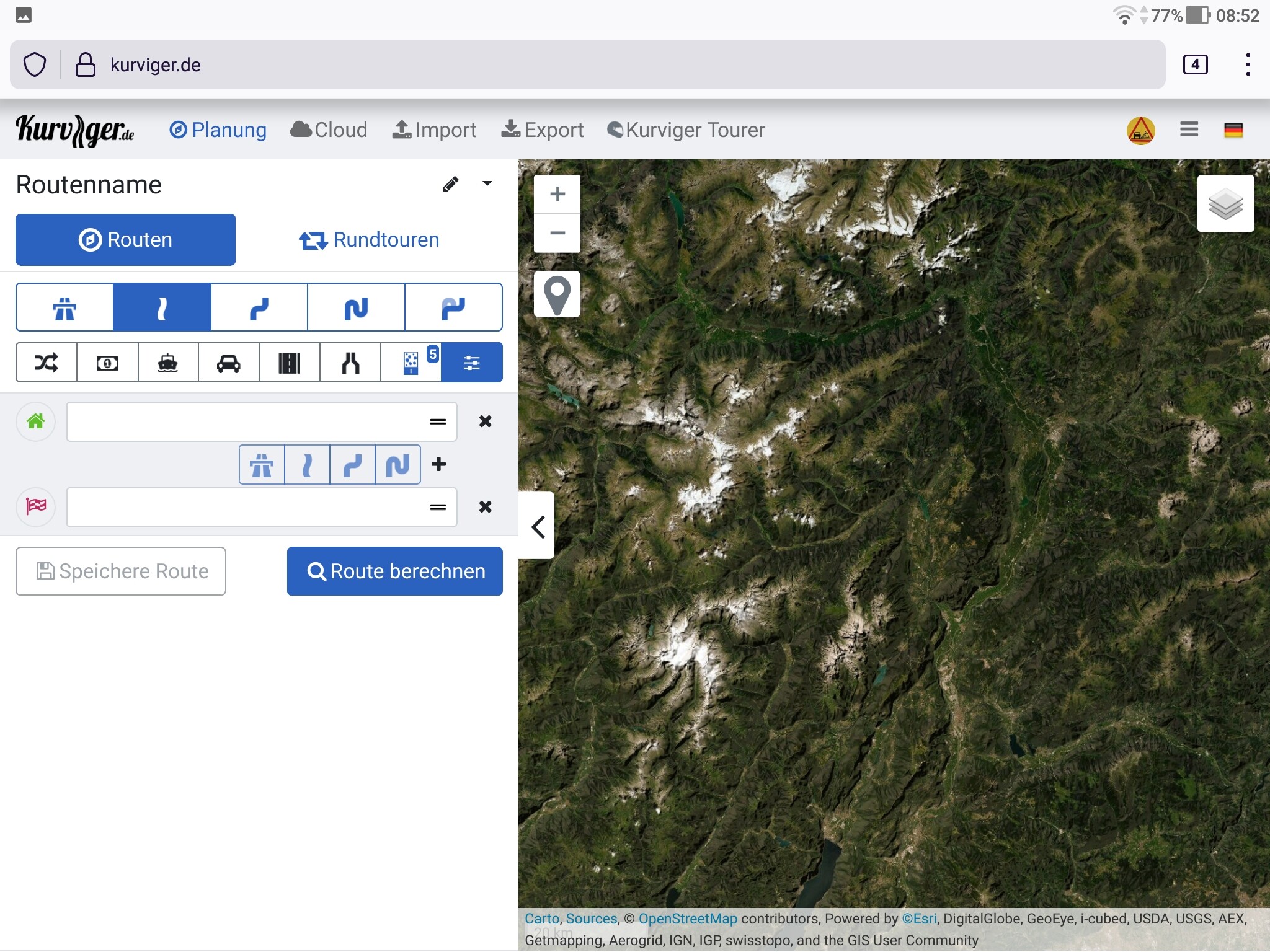
Task: Open the hamburger menu in header
Action: click(x=1189, y=130)
